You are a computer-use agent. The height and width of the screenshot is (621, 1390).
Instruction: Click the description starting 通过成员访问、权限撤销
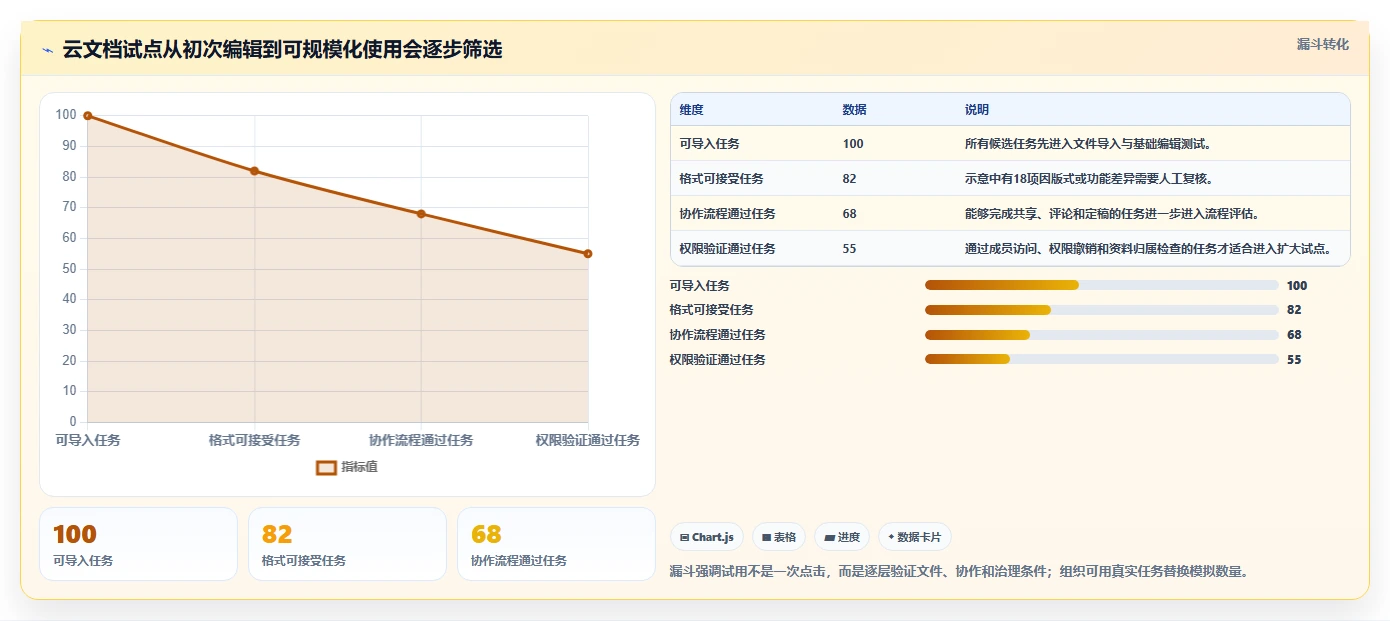click(x=1148, y=249)
